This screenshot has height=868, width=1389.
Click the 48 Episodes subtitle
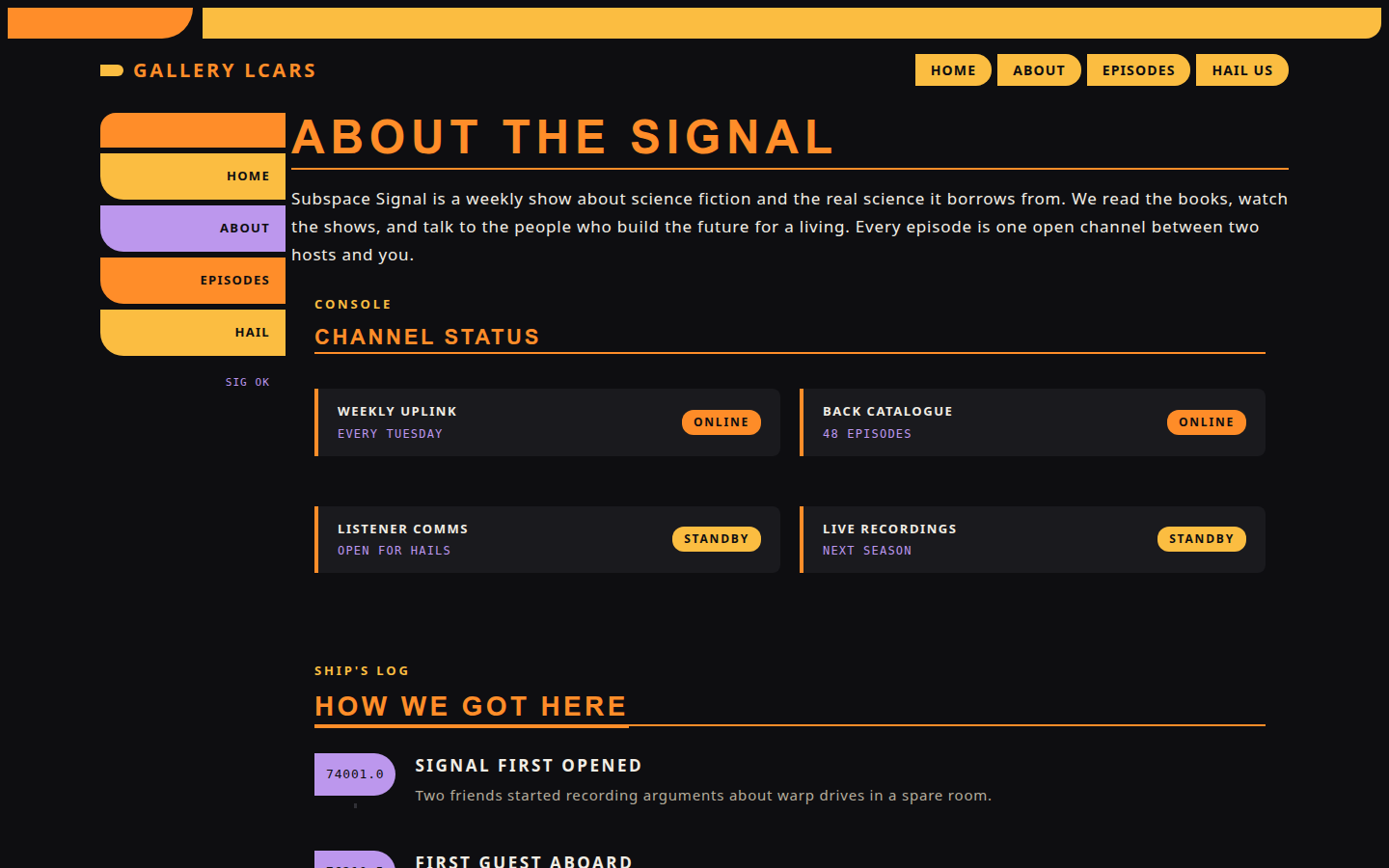867,434
